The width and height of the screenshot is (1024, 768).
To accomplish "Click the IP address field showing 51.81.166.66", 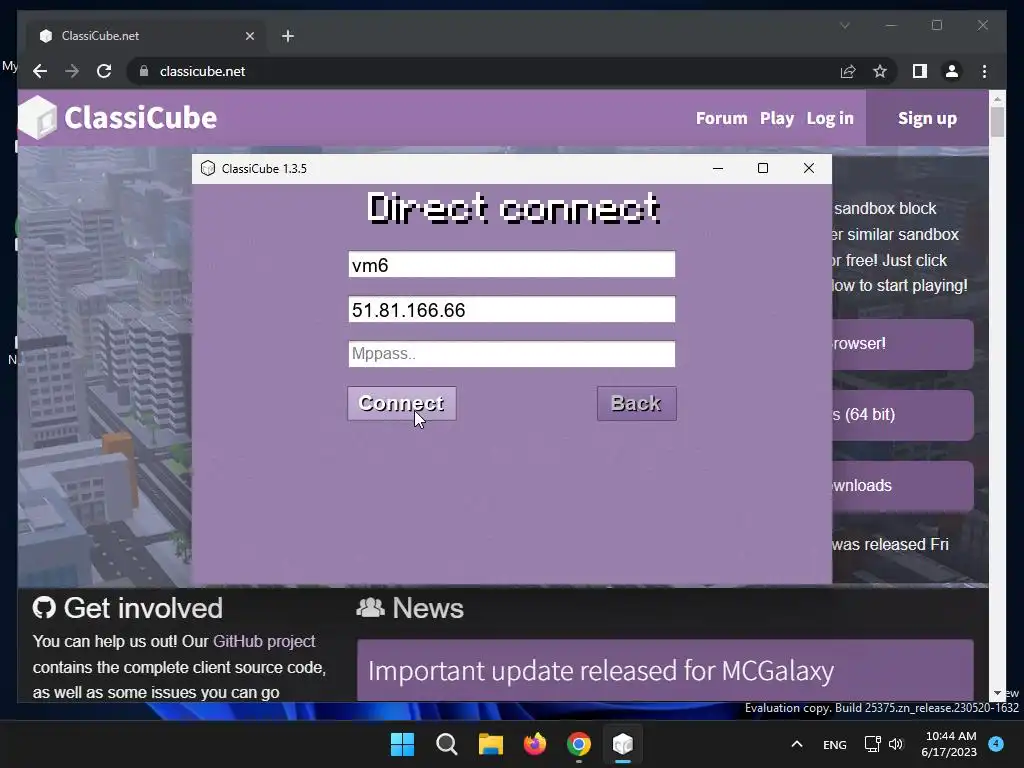I will (x=511, y=310).
